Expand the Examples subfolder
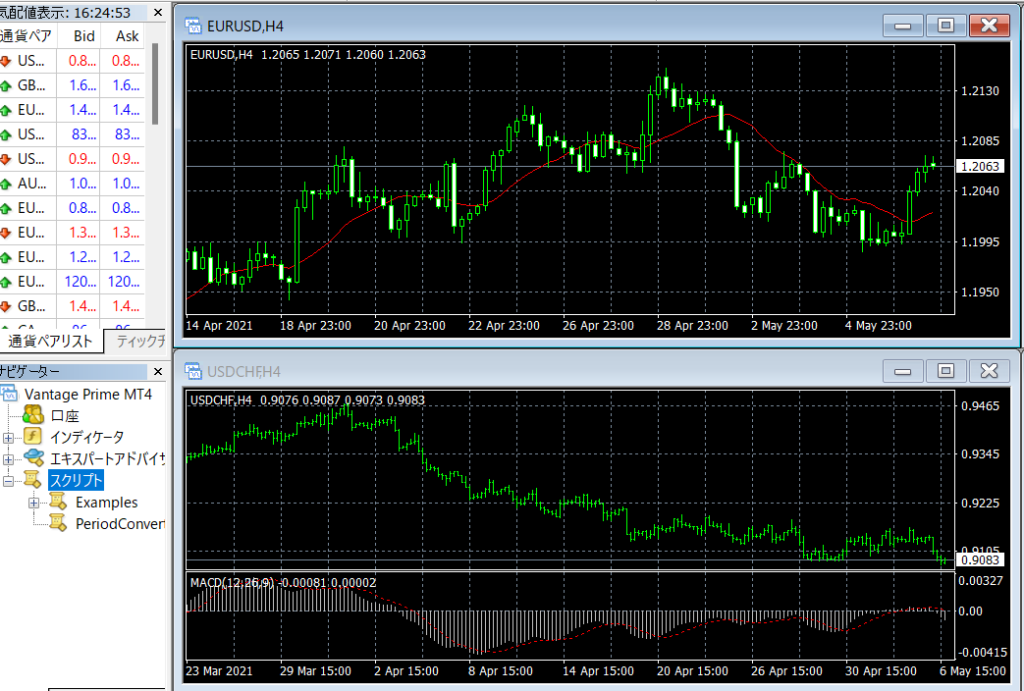Image resolution: width=1024 pixels, height=691 pixels. [35, 502]
